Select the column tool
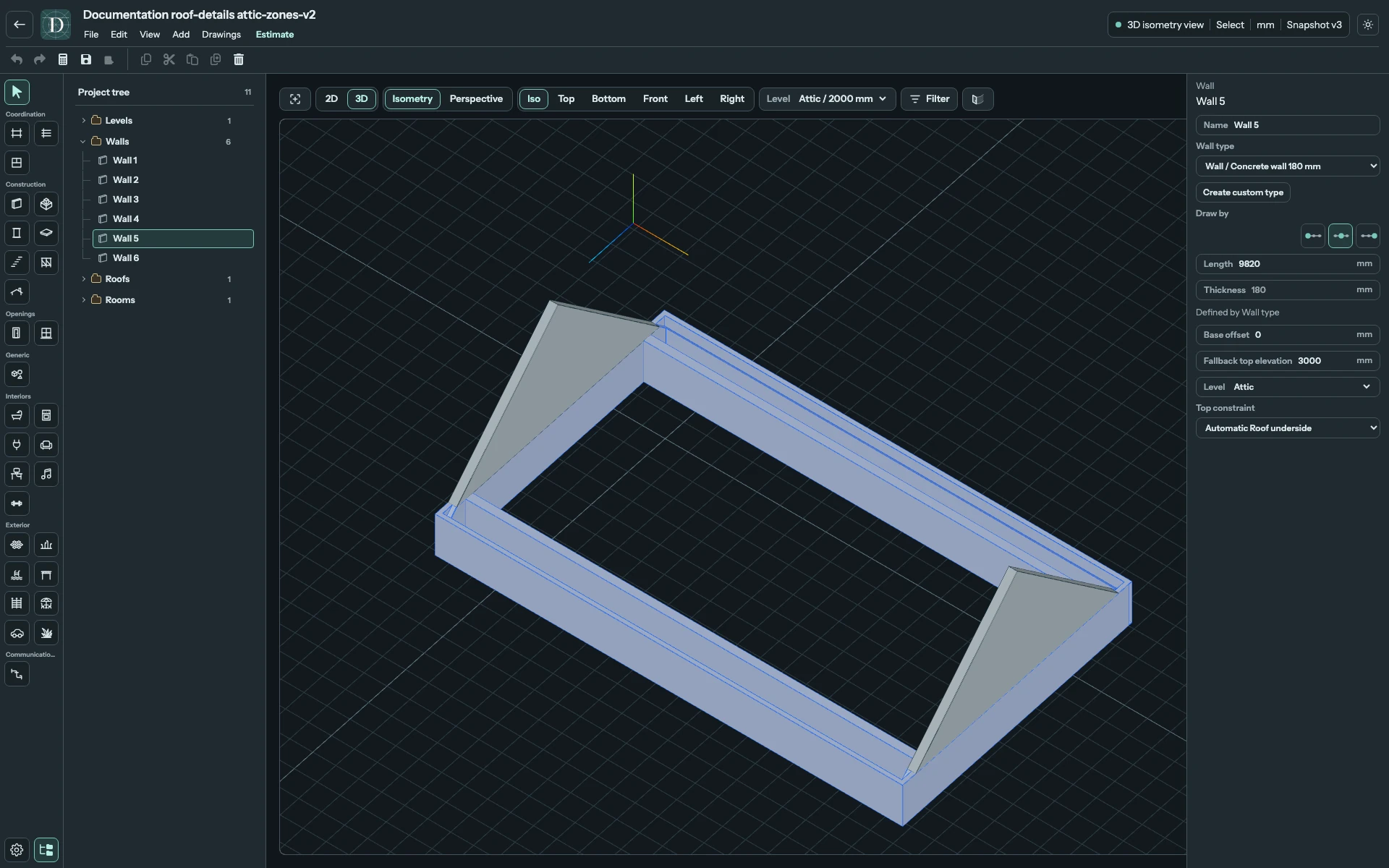Image resolution: width=1389 pixels, height=868 pixels. click(17, 233)
